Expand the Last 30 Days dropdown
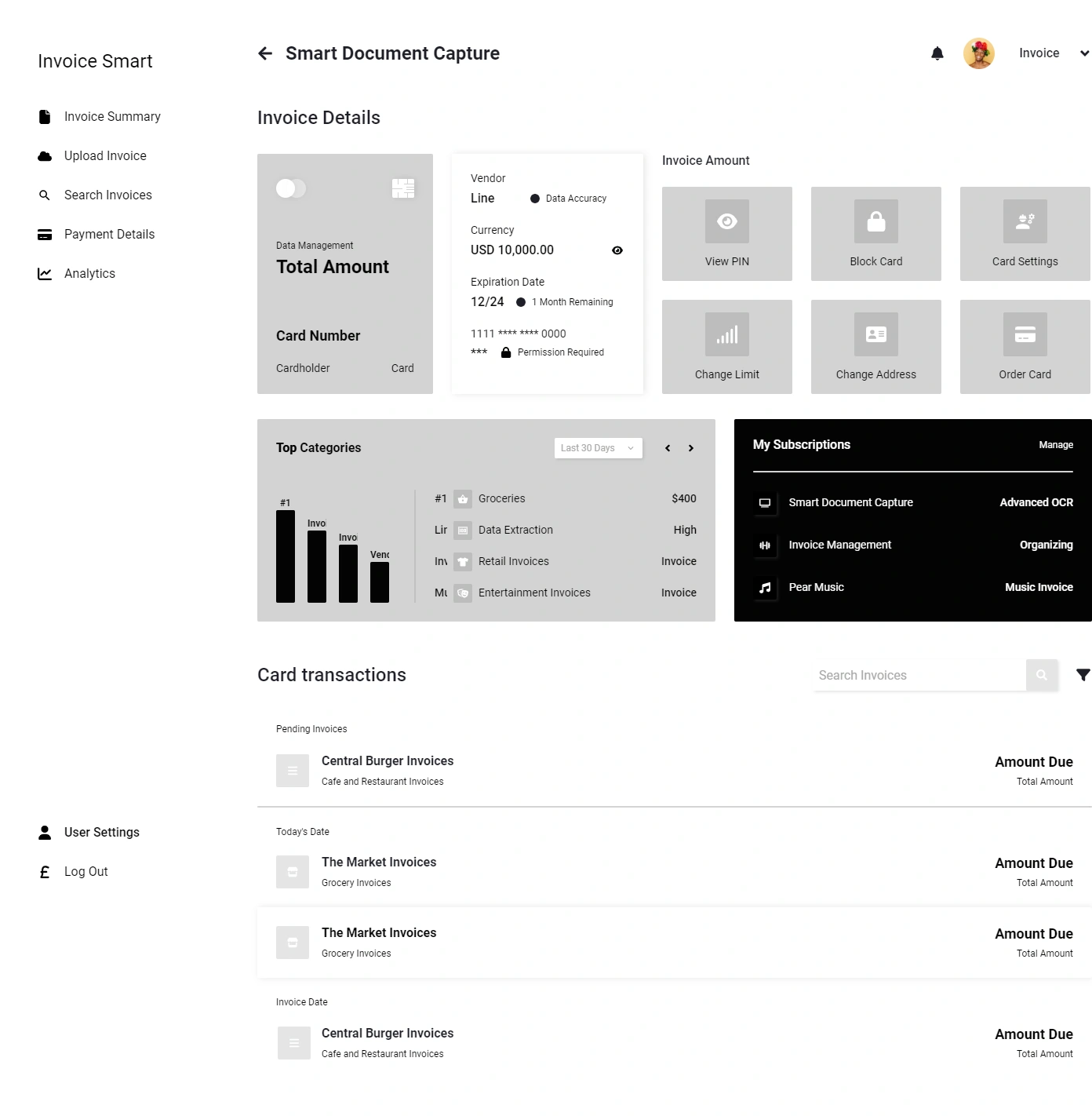Screen dimensions: 1092x1116 [x=598, y=448]
